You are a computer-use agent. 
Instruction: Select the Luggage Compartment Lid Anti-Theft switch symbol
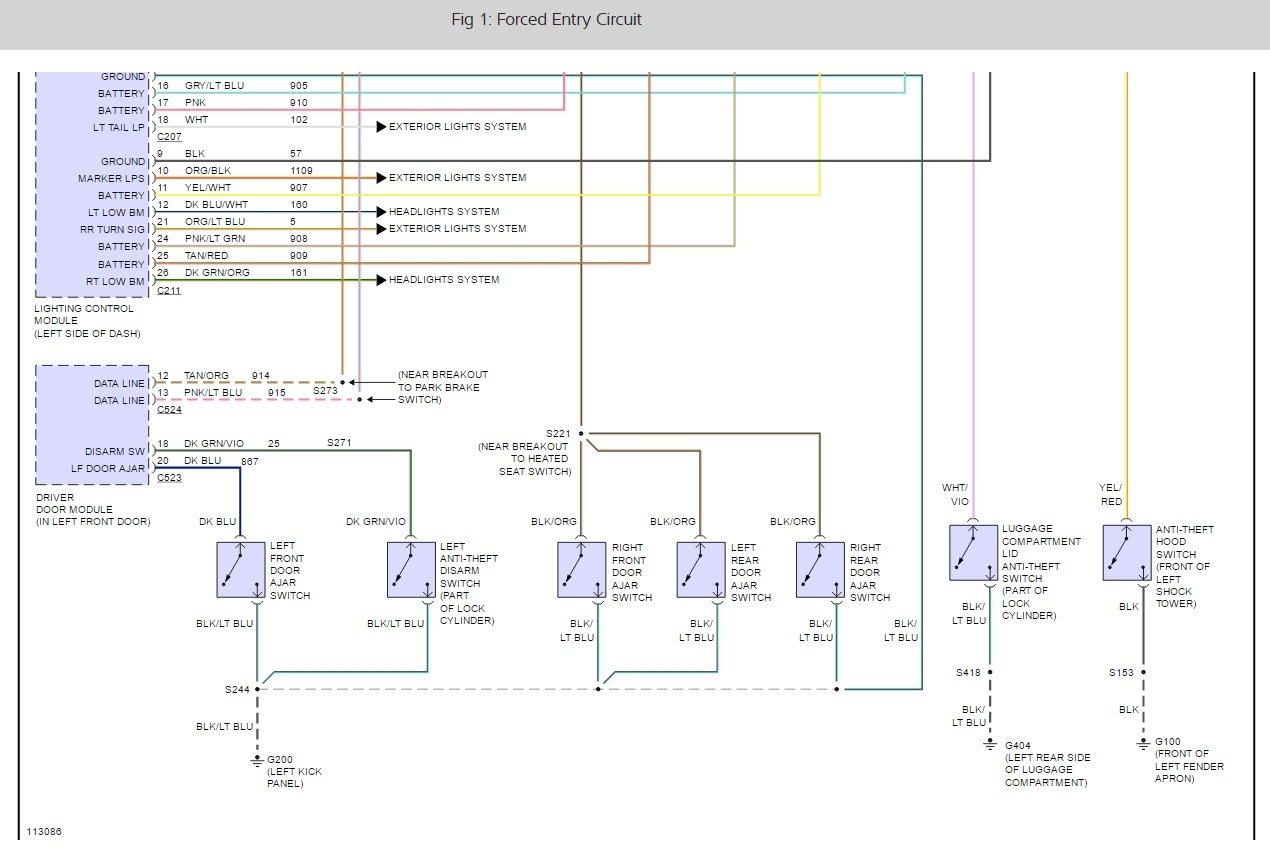[x=973, y=552]
